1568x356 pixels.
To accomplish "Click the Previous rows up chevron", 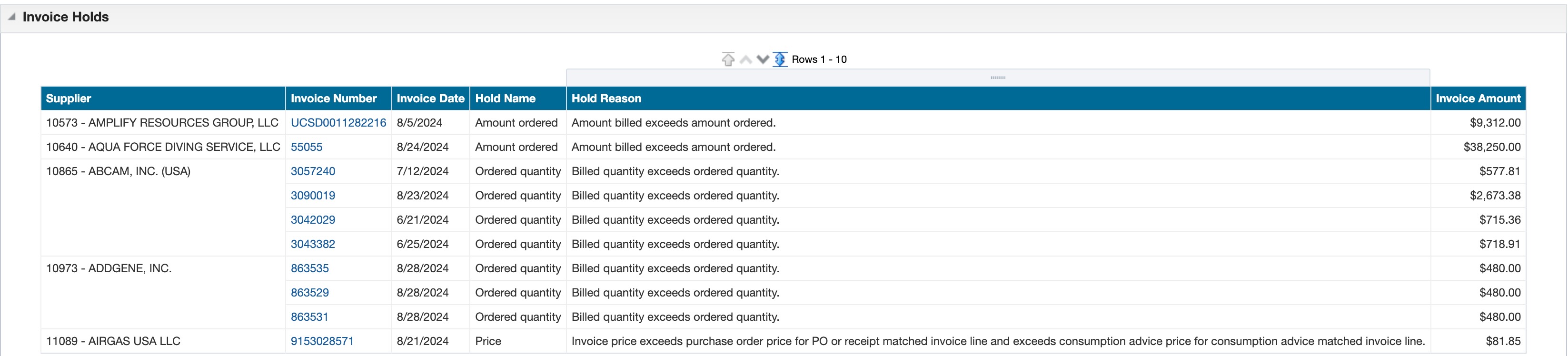I will tap(745, 59).
